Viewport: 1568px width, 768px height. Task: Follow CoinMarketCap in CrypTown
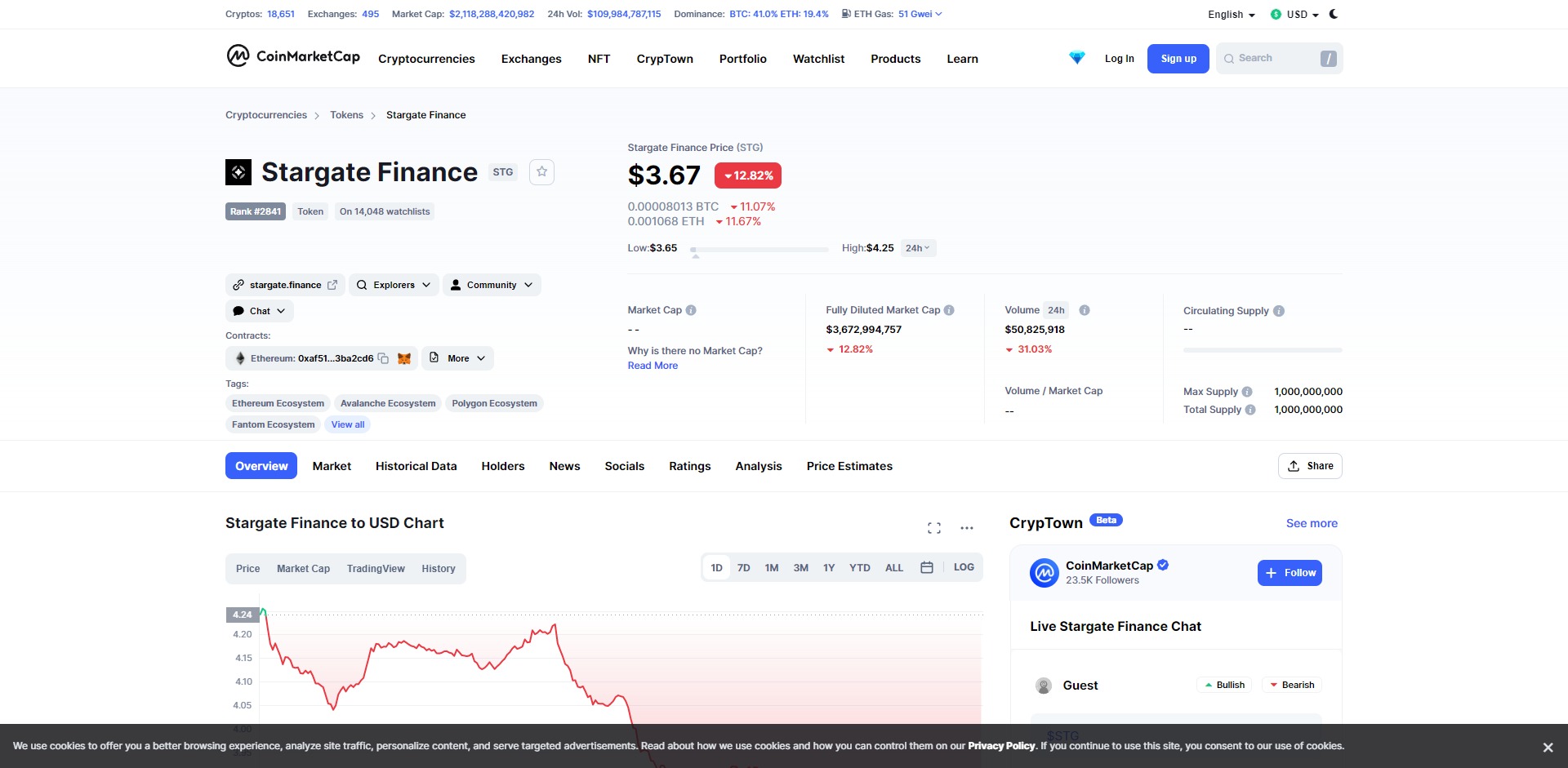pos(1290,573)
